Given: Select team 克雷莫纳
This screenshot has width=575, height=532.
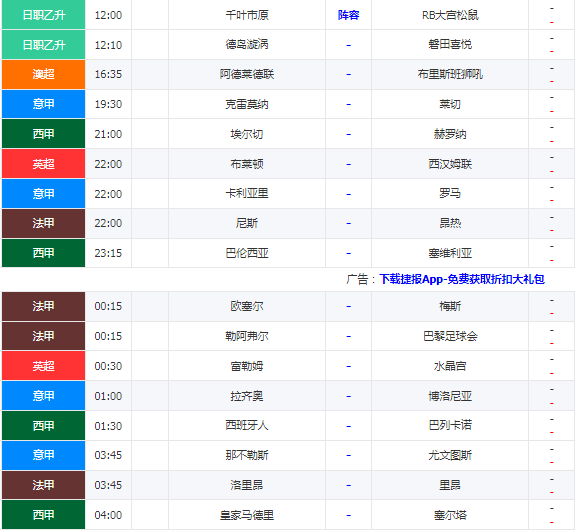Looking at the screenshot, I should click(247, 104).
